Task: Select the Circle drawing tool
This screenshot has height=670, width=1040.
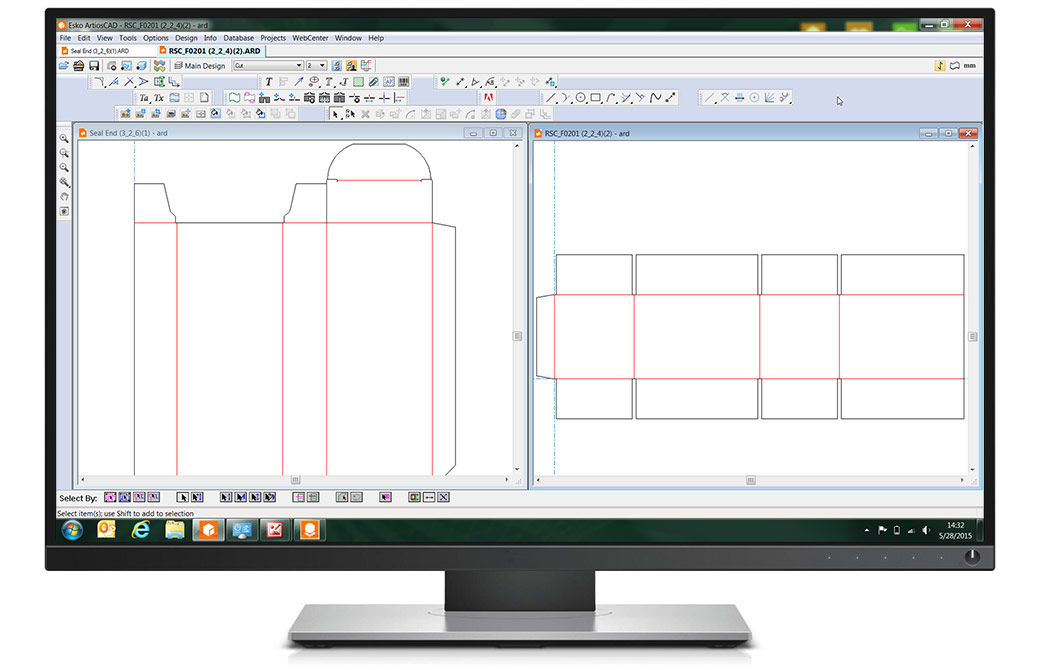Action: pyautogui.click(x=581, y=97)
